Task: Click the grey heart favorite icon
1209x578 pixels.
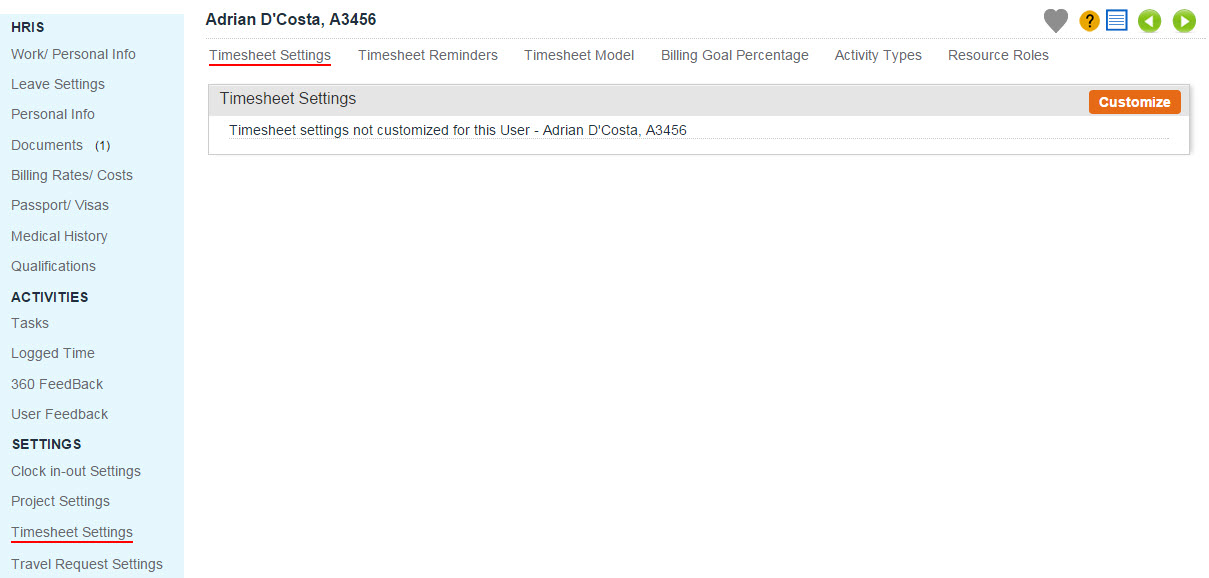Action: point(1055,20)
